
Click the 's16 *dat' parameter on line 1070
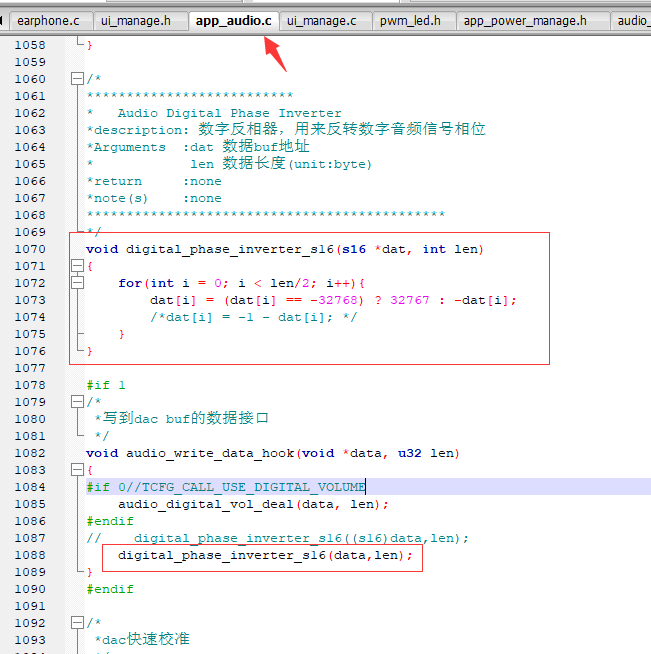click(373, 249)
